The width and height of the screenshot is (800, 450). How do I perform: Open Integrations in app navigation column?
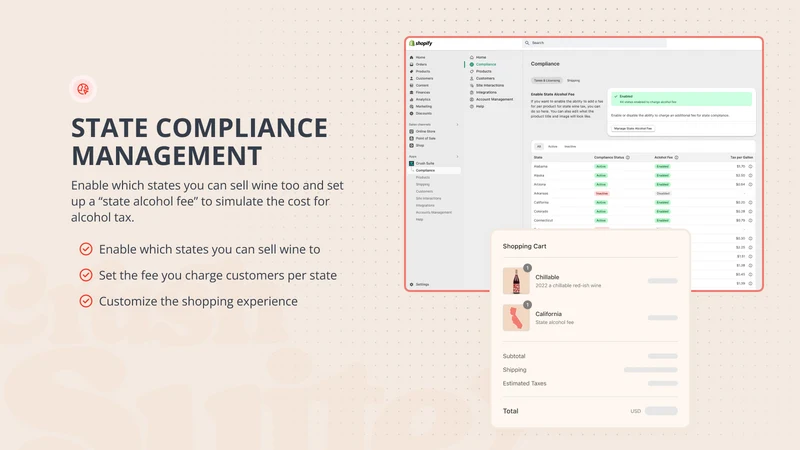pyautogui.click(x=486, y=92)
